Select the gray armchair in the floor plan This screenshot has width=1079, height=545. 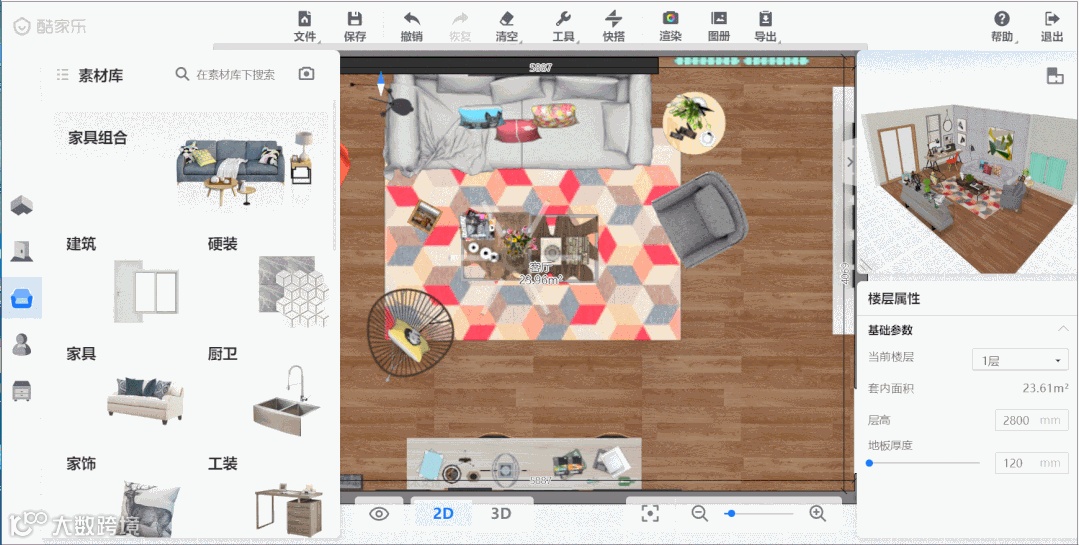pyautogui.click(x=700, y=219)
